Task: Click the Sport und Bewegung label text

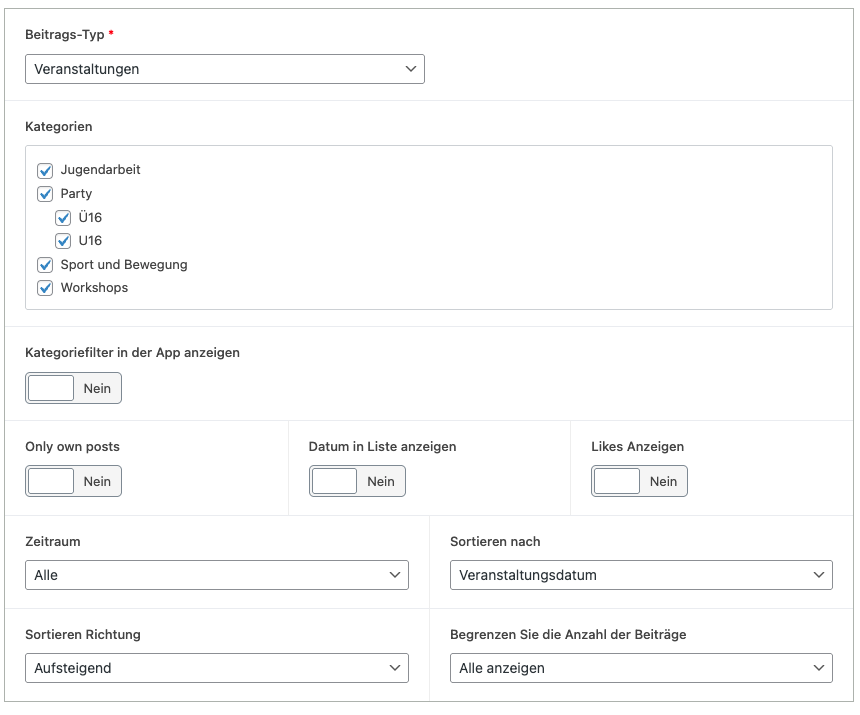Action: (124, 265)
